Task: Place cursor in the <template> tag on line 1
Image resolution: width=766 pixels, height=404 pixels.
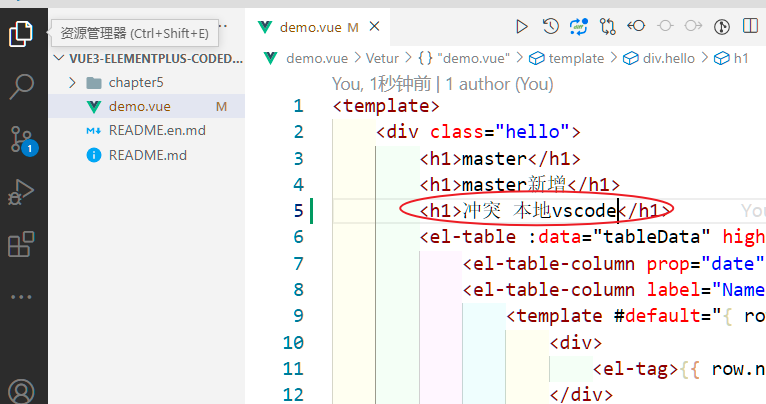Action: [386, 106]
